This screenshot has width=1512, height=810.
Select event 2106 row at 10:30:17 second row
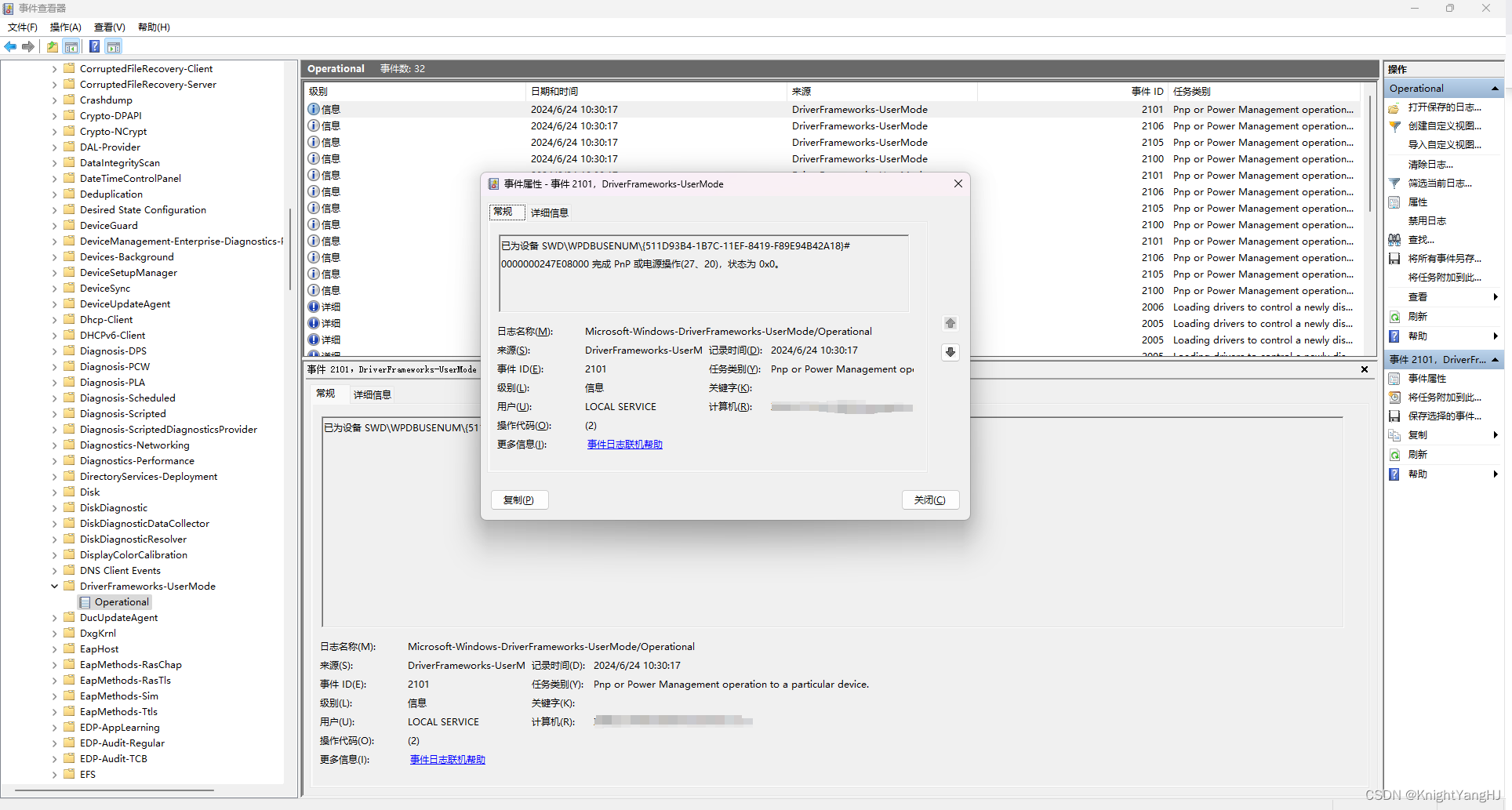coord(831,126)
